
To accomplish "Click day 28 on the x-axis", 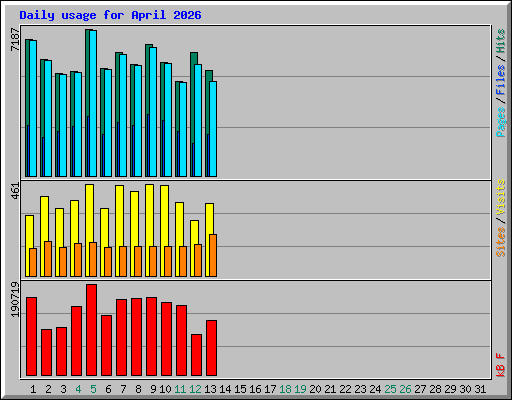I will (x=435, y=389).
